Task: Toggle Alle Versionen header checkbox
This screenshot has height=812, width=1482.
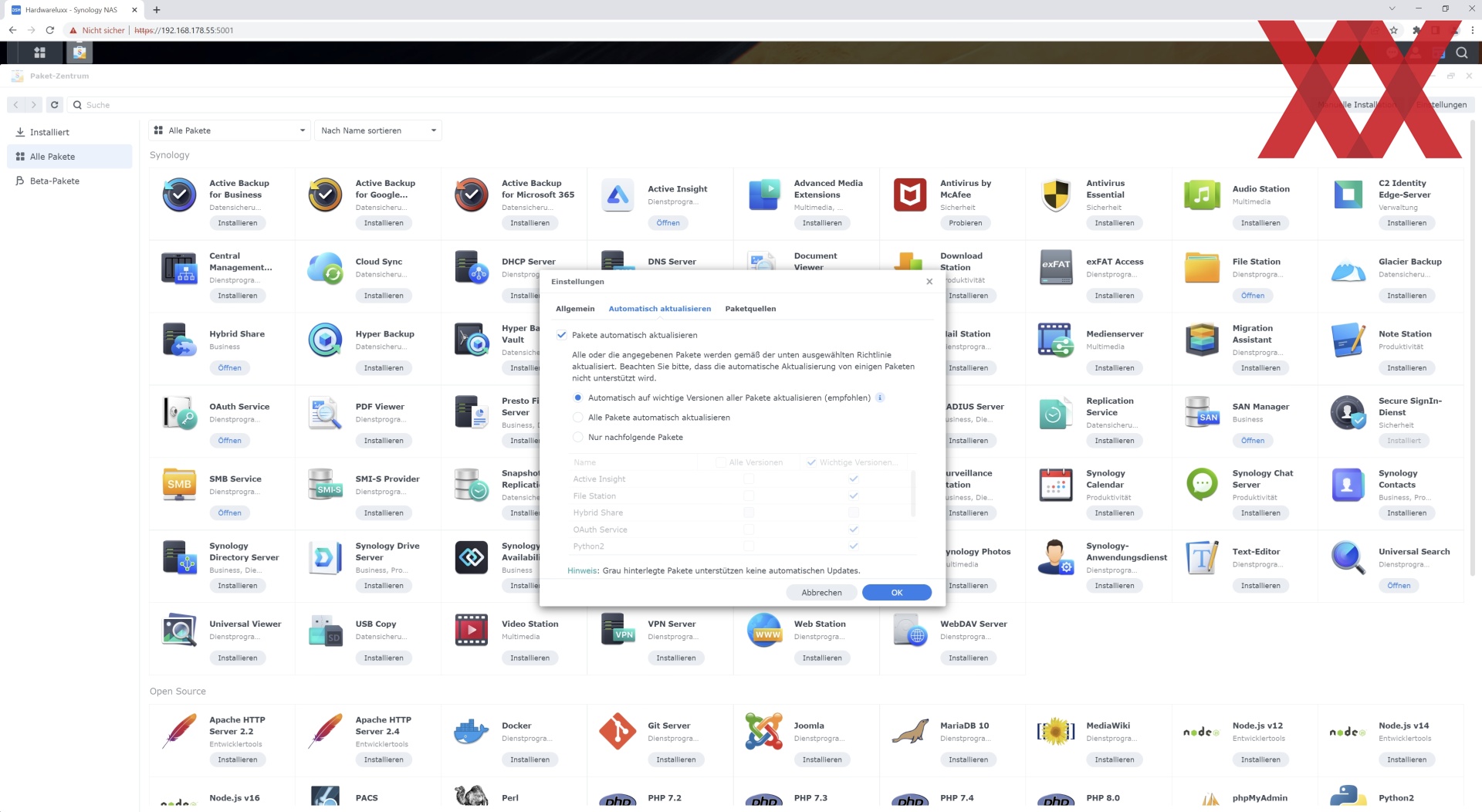Action: tap(720, 462)
